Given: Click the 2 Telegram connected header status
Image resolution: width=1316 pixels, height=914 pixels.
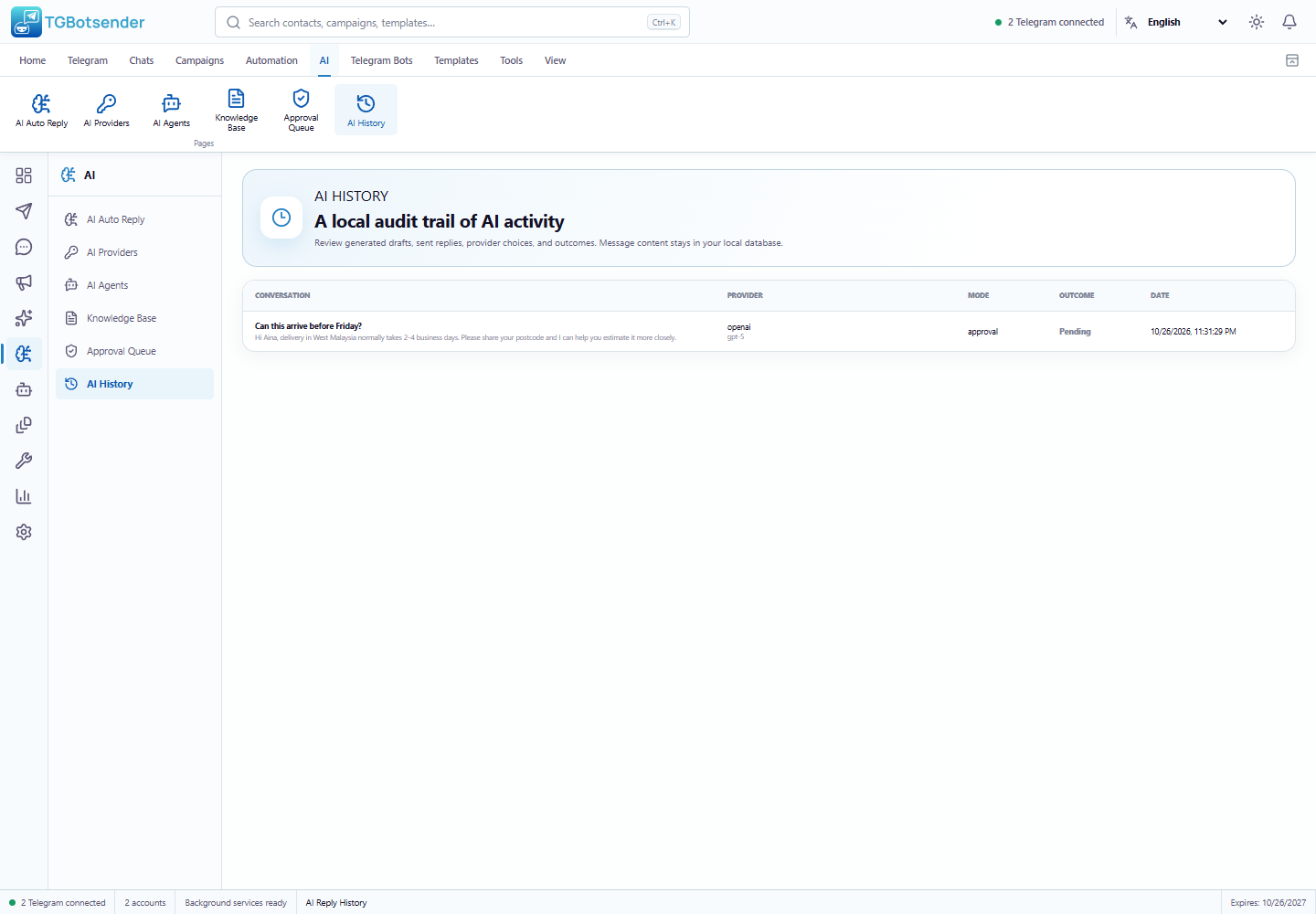Looking at the screenshot, I should click(x=1049, y=22).
